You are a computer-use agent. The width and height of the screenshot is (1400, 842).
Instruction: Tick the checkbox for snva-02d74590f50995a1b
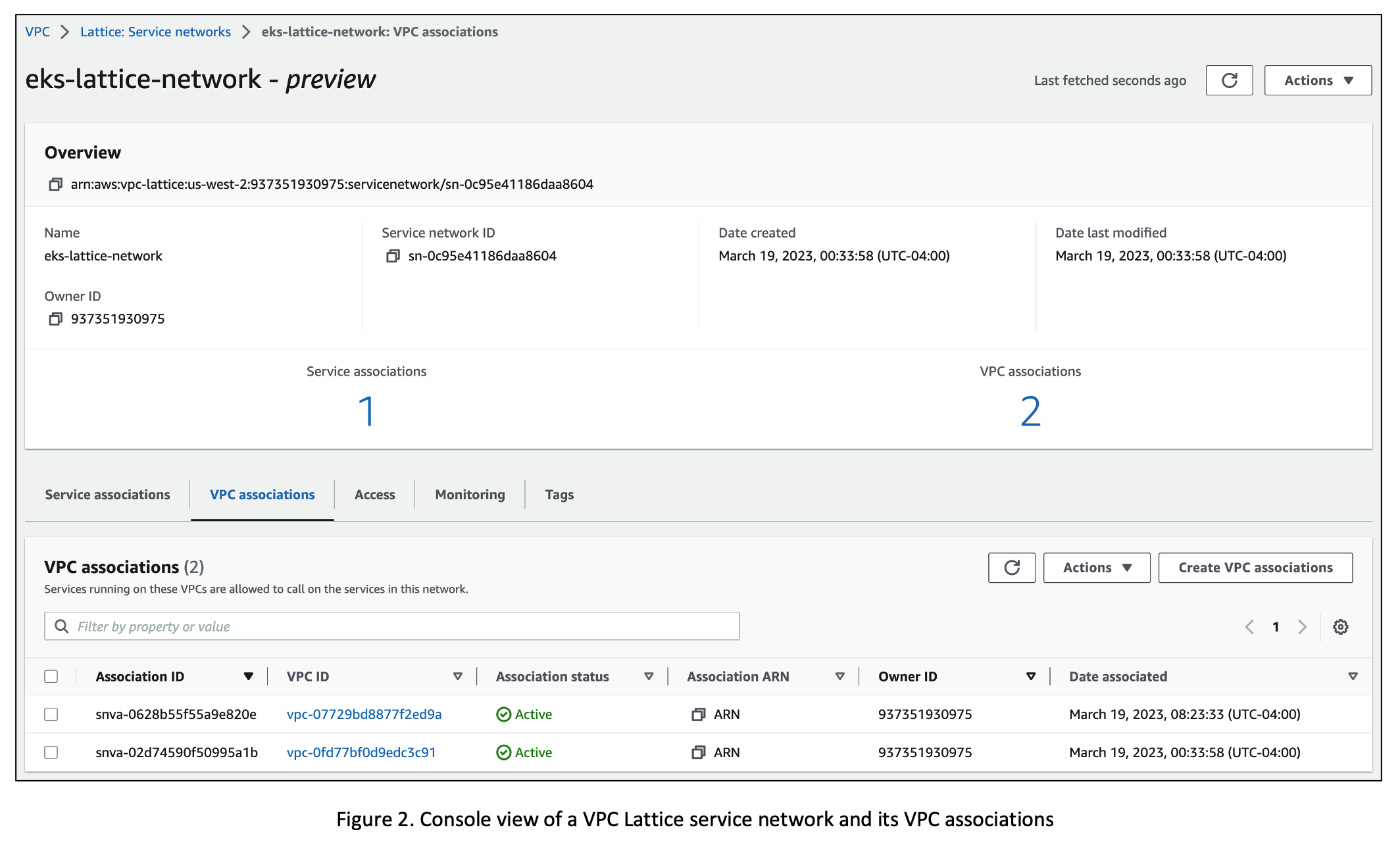pos(51,752)
